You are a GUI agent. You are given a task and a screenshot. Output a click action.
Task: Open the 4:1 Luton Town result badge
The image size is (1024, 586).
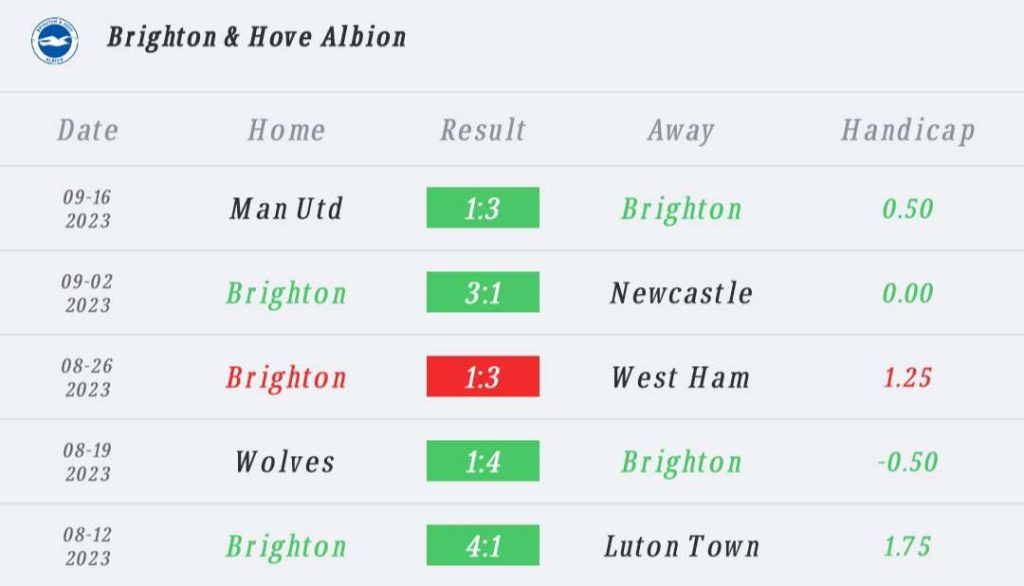tap(483, 545)
